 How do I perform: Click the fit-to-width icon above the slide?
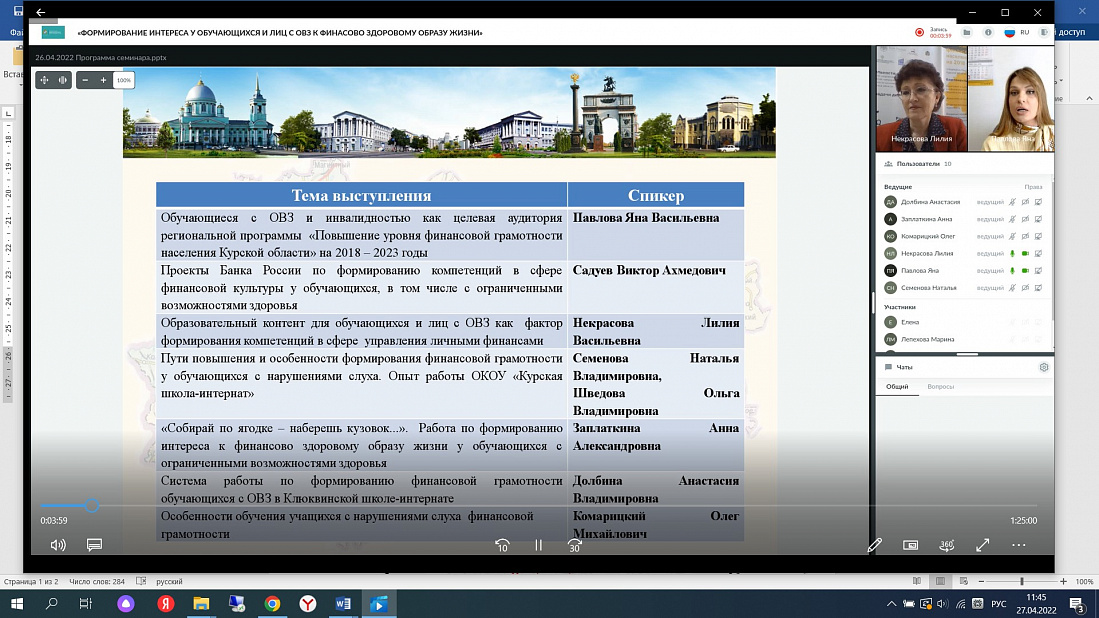click(62, 80)
